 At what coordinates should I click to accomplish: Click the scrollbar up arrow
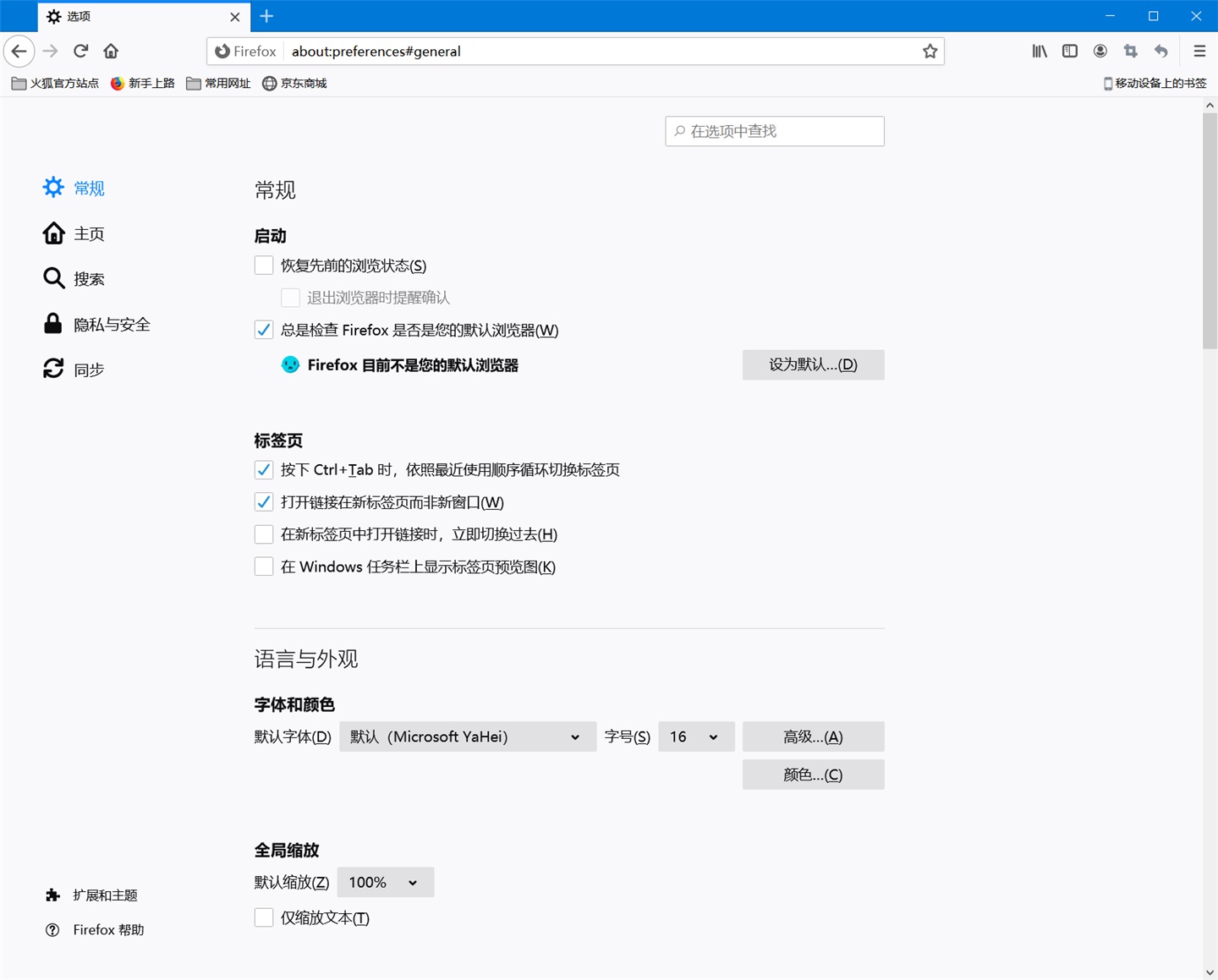coord(1210,105)
